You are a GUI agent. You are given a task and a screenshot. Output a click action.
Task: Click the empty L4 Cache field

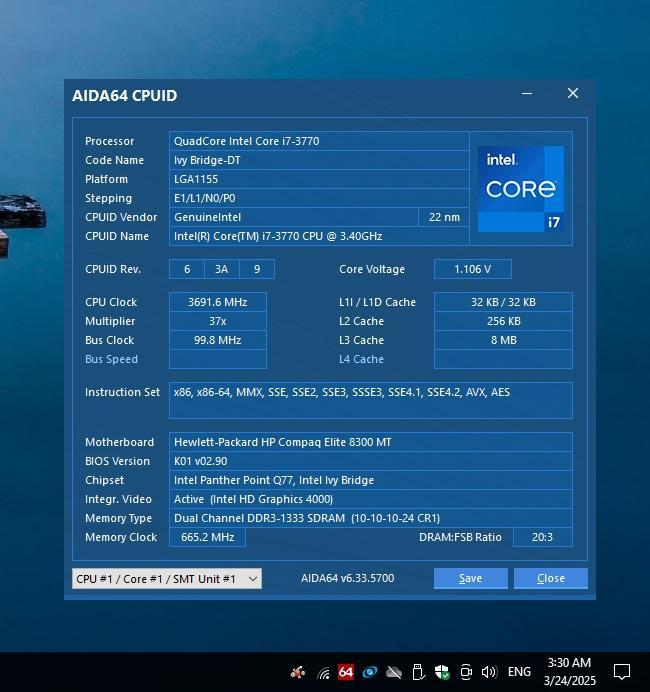click(503, 359)
